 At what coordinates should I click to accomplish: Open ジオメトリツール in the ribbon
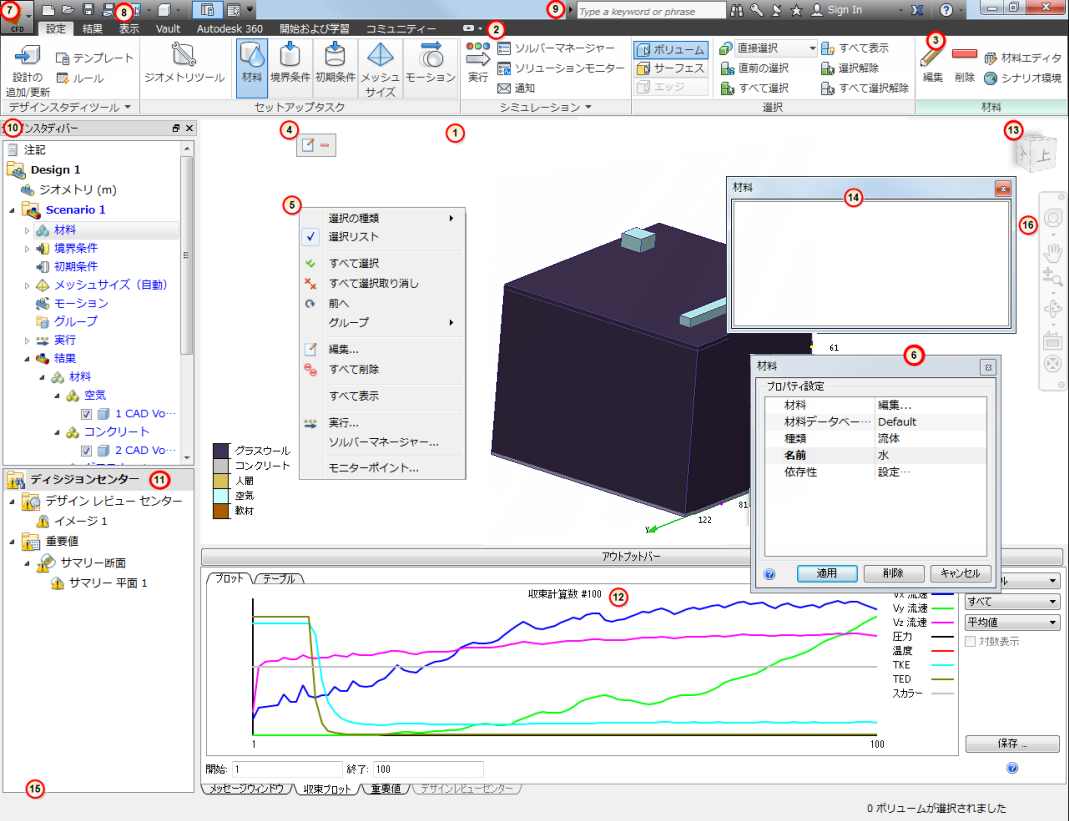click(184, 61)
